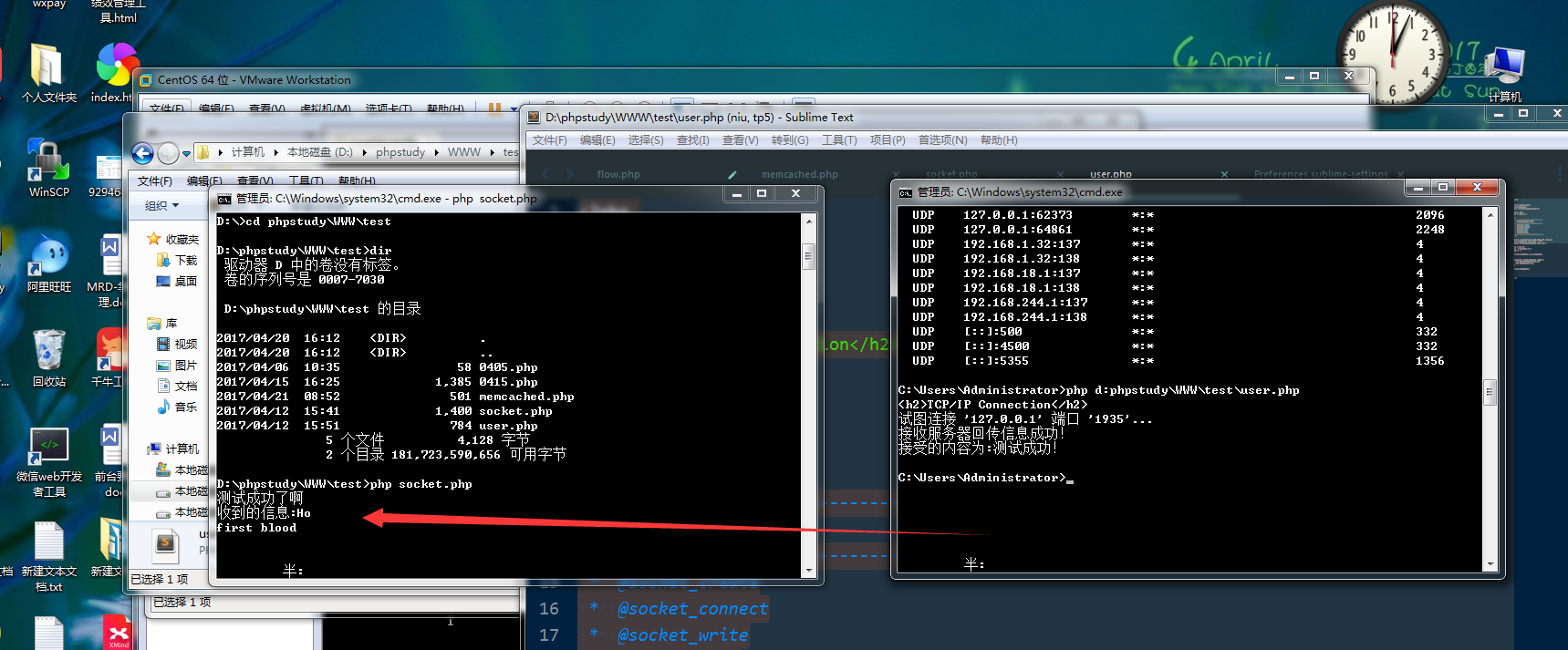Viewport: 1568px width, 650px height.
Task: Open the 新建文本文档.txt desktop file
Action: pyautogui.click(x=48, y=542)
